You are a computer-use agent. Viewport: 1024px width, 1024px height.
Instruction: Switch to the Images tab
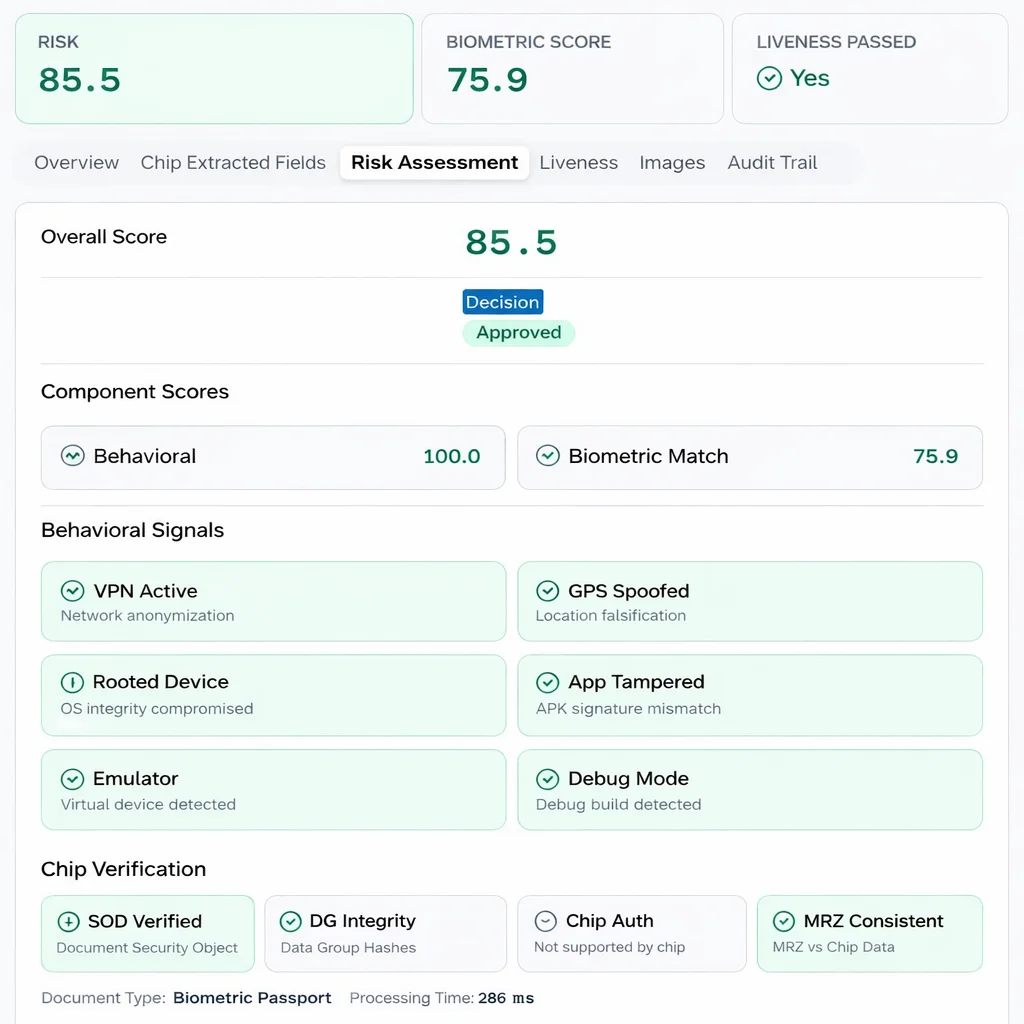pyautogui.click(x=672, y=162)
